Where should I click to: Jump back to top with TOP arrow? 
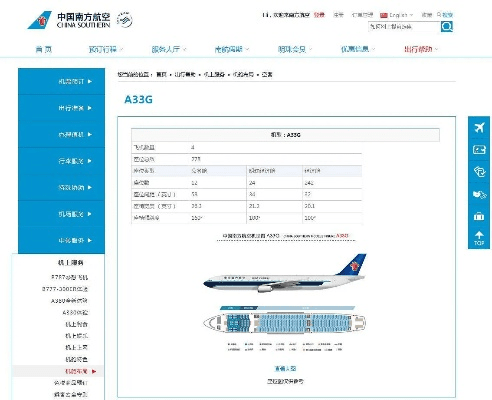point(479,238)
